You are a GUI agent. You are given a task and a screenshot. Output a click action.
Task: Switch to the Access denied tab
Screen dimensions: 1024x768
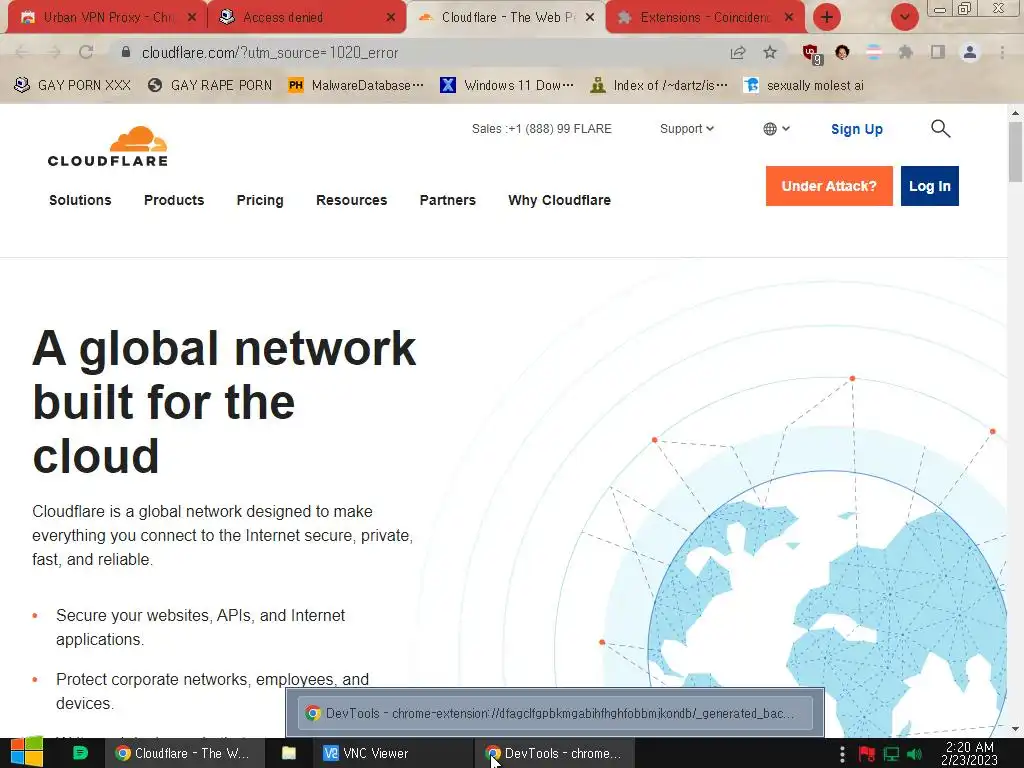pyautogui.click(x=306, y=18)
